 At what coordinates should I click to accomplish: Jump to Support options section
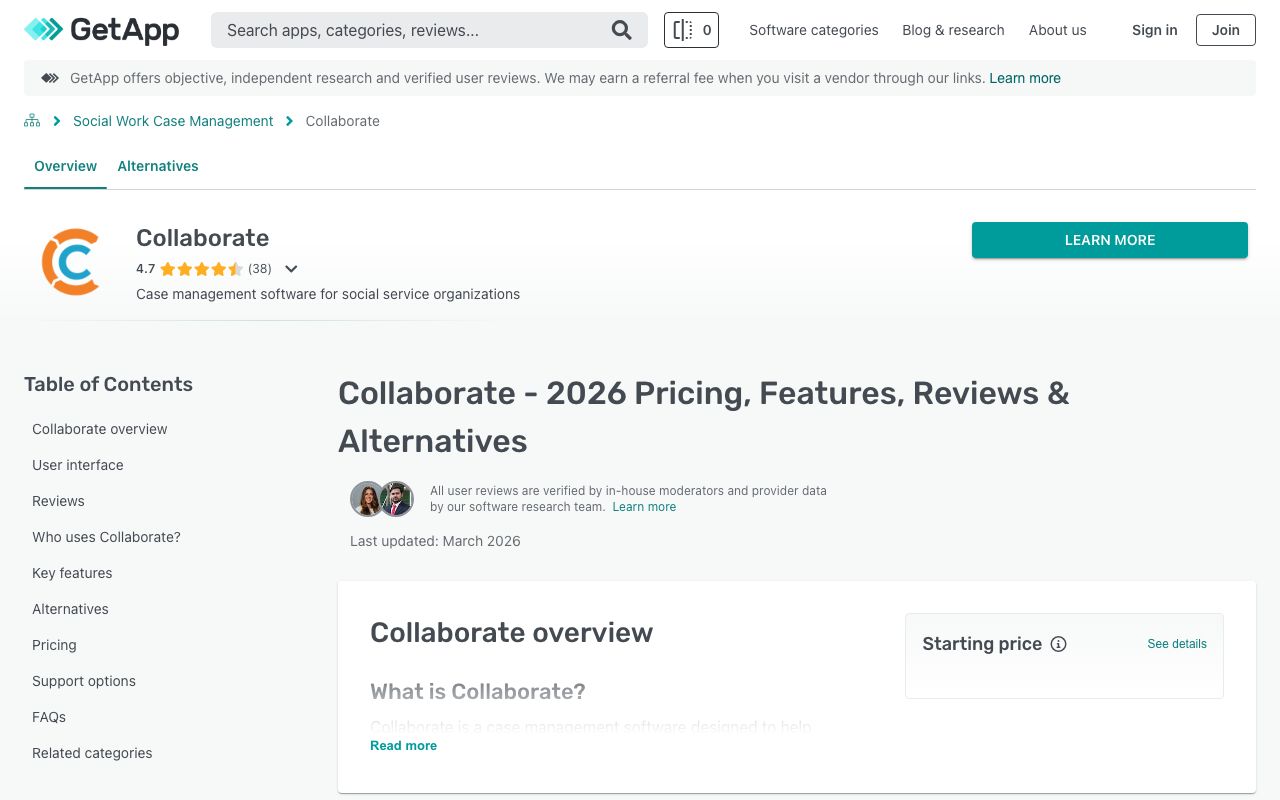(x=84, y=681)
